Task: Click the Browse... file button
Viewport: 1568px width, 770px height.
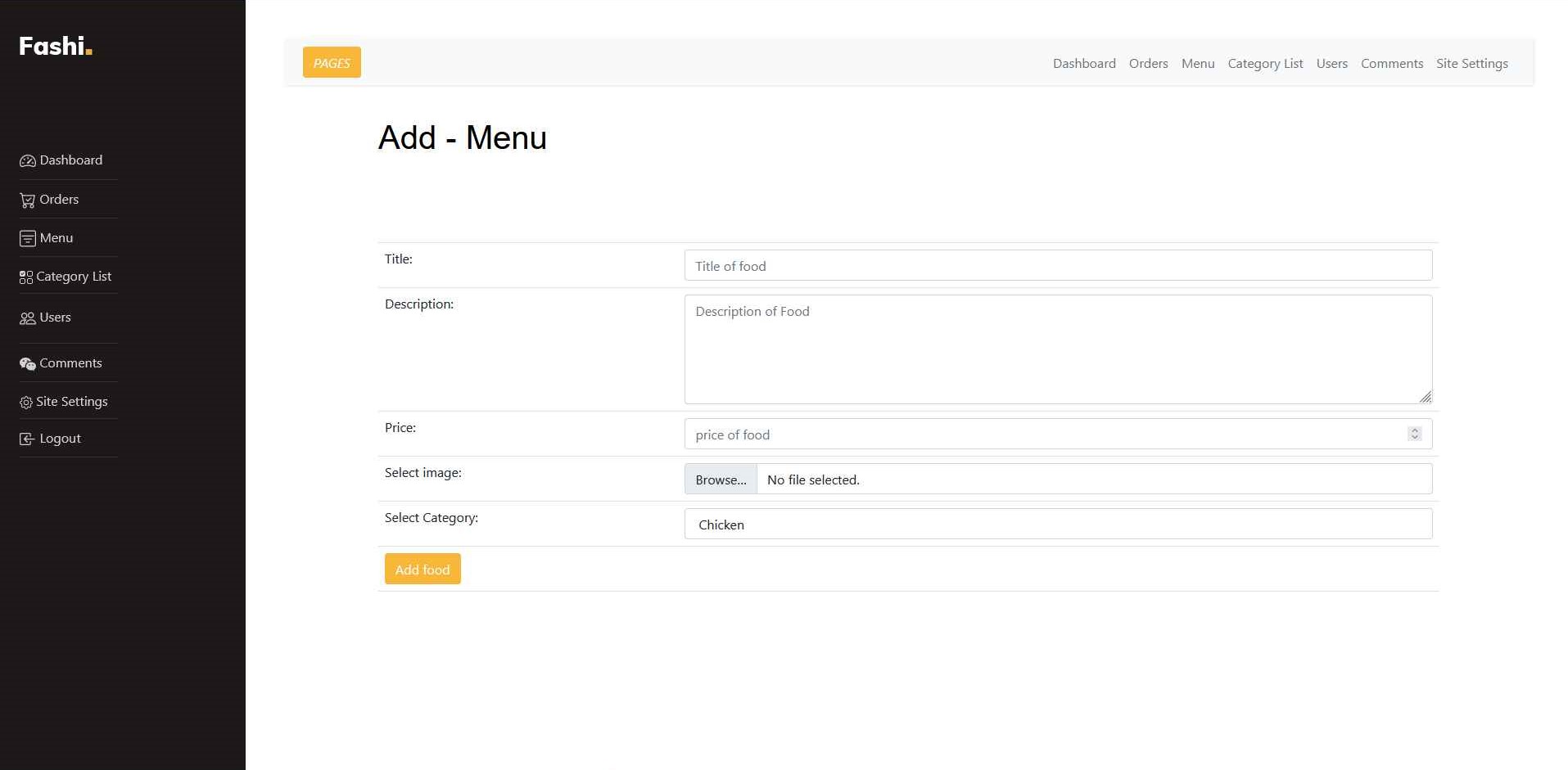Action: [721, 480]
